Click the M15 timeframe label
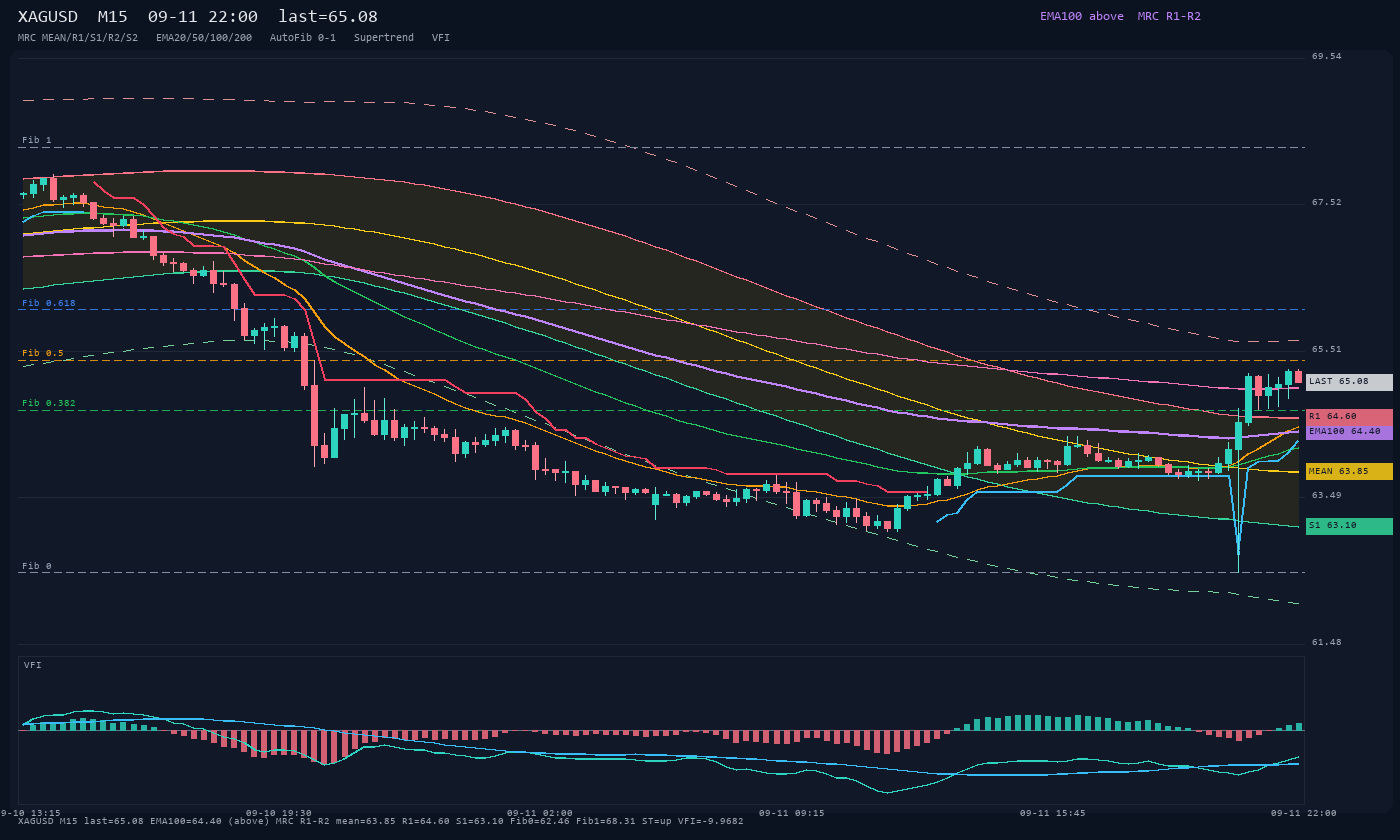The image size is (1400, 840). (113, 17)
